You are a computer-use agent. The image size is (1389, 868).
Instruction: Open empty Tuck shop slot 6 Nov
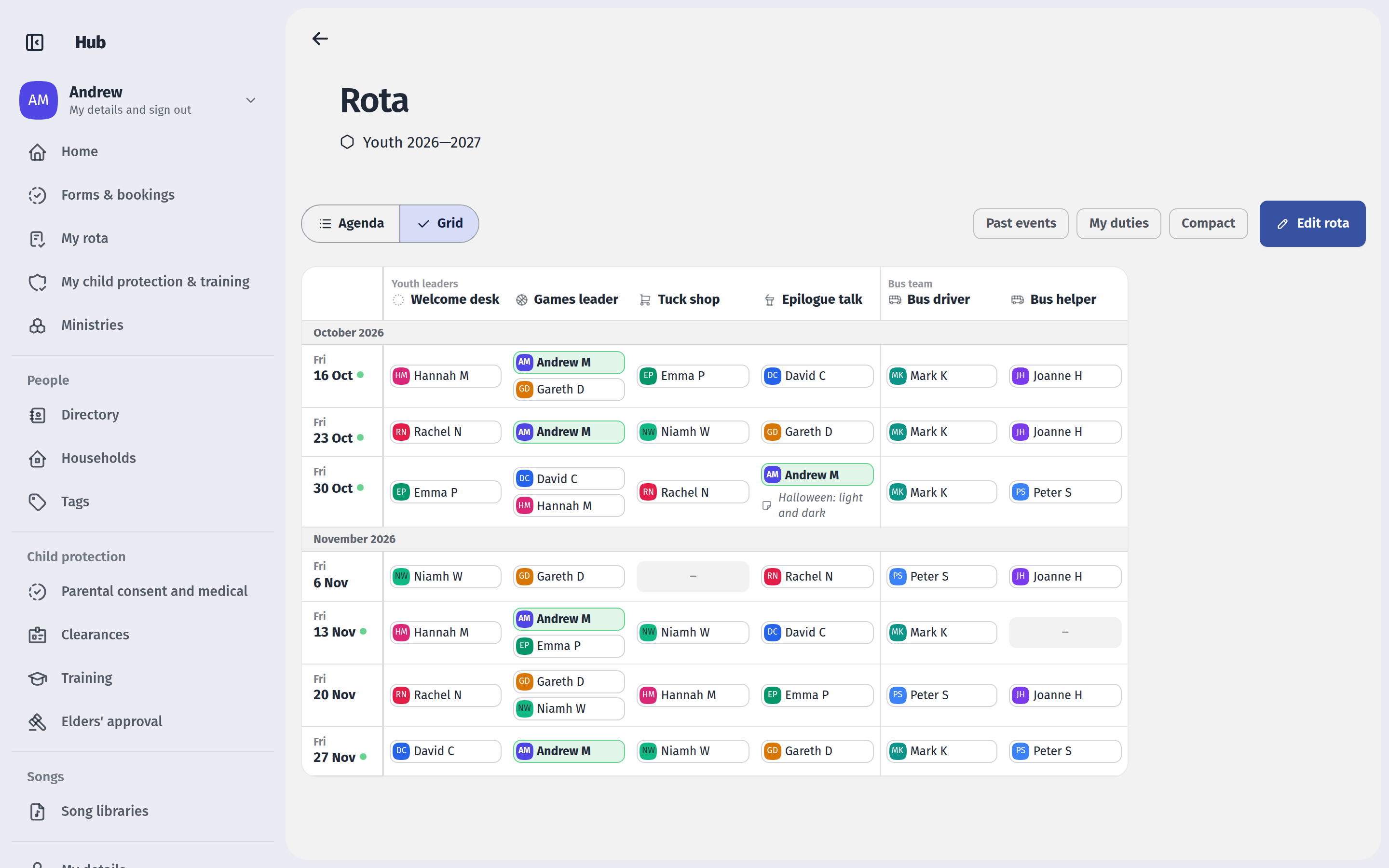point(693,576)
